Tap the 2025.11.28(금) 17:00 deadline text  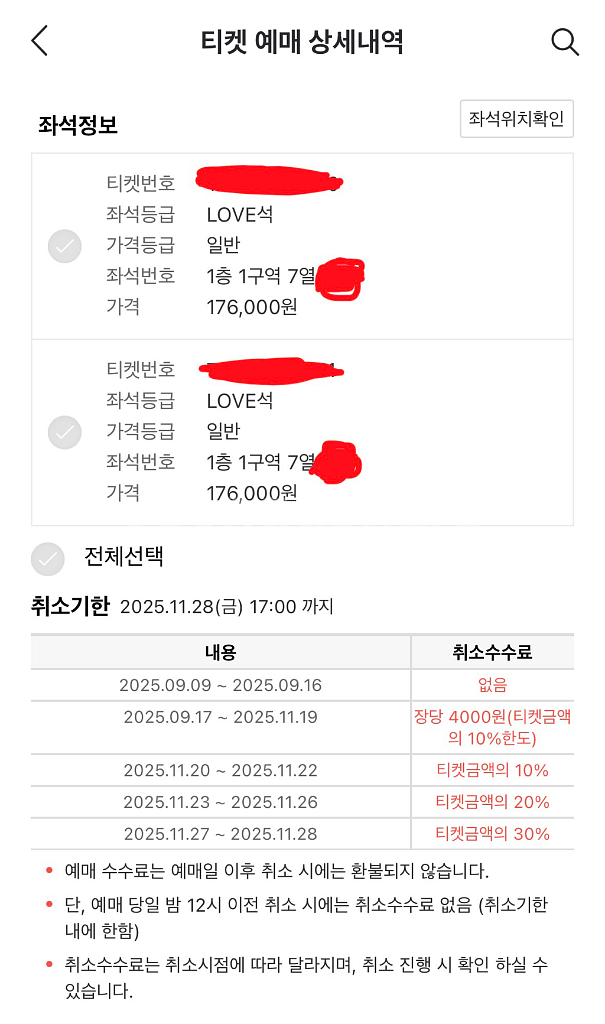[x=226, y=607]
